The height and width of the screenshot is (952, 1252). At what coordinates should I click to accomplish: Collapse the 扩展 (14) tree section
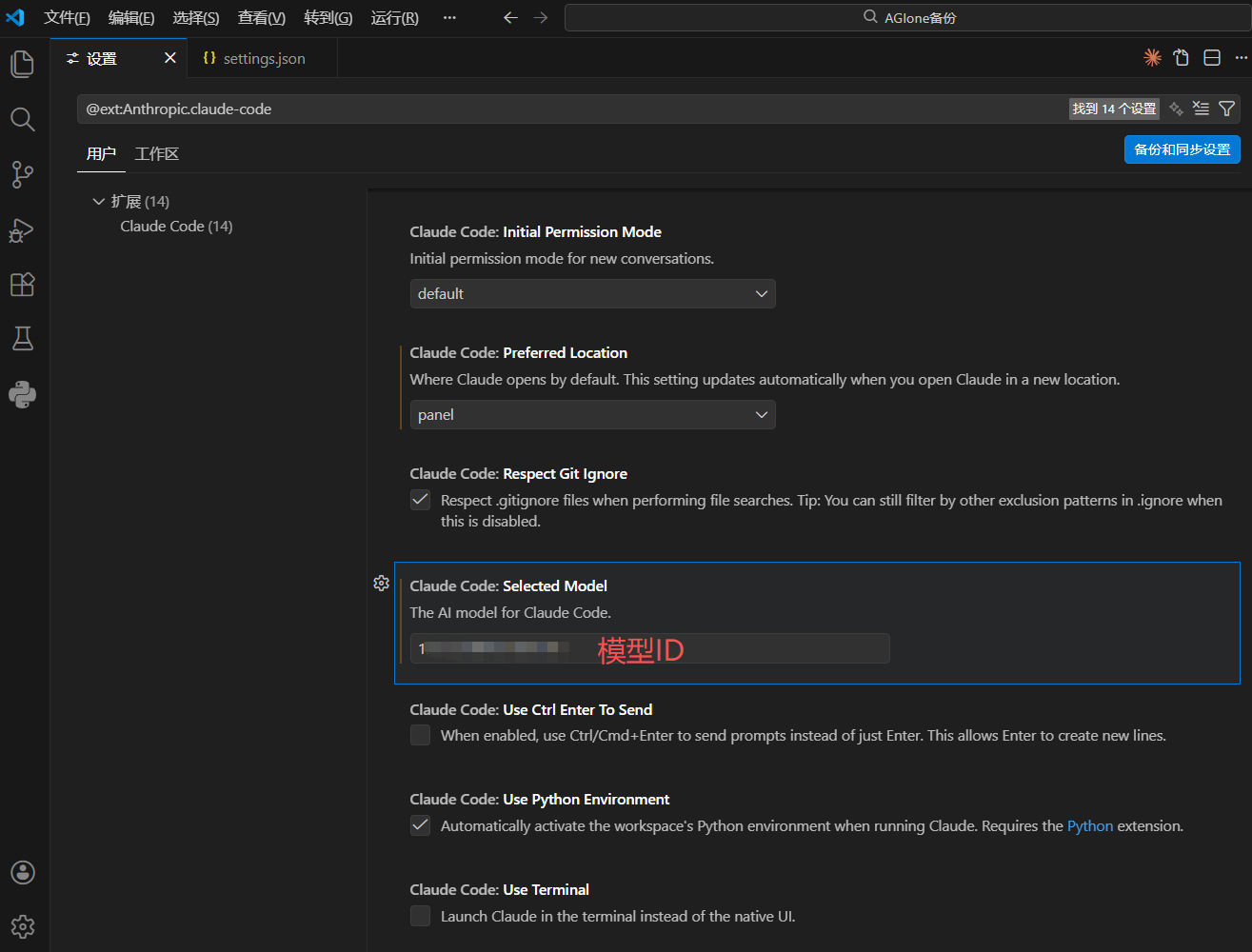[x=98, y=201]
